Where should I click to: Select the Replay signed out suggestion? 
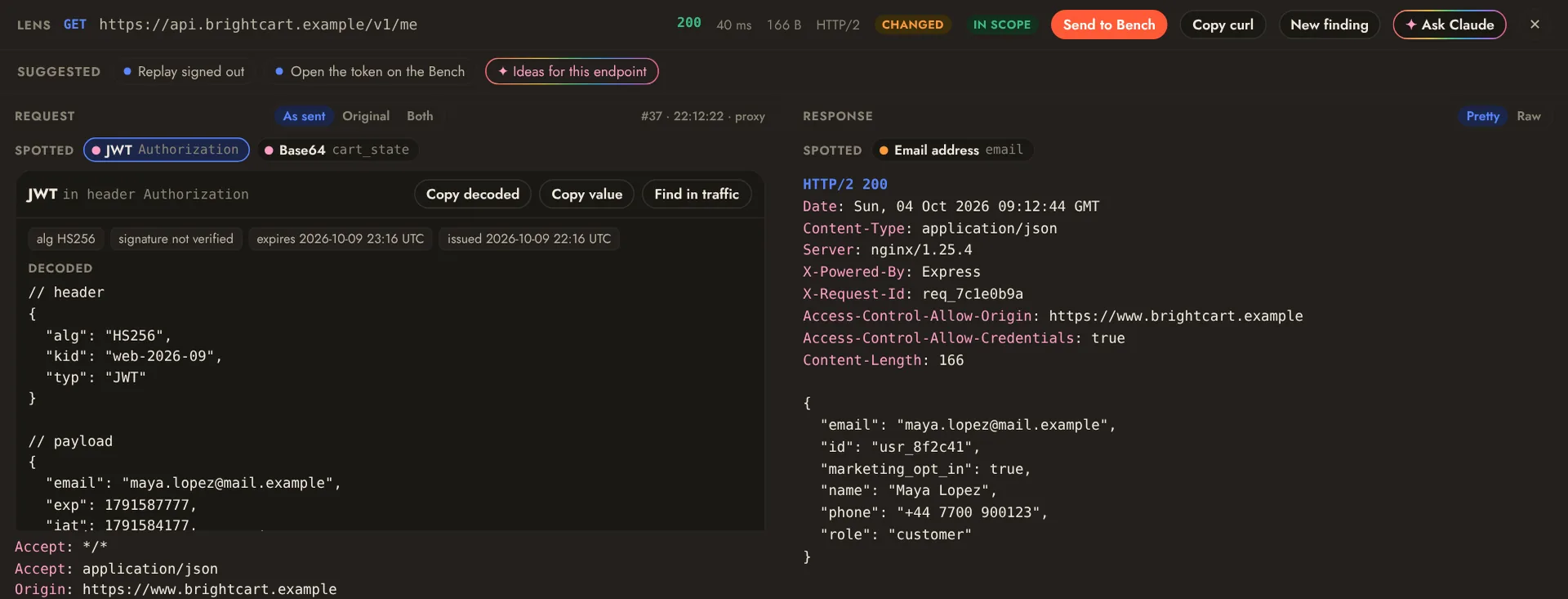coord(184,72)
